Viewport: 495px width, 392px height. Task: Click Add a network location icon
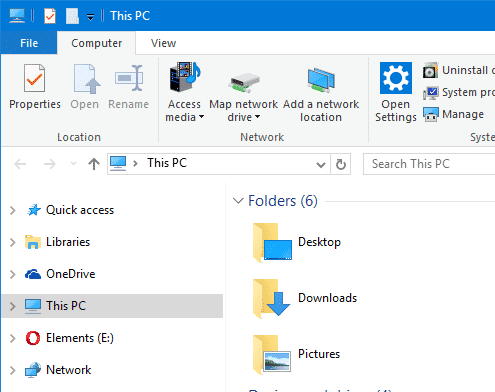point(321,80)
